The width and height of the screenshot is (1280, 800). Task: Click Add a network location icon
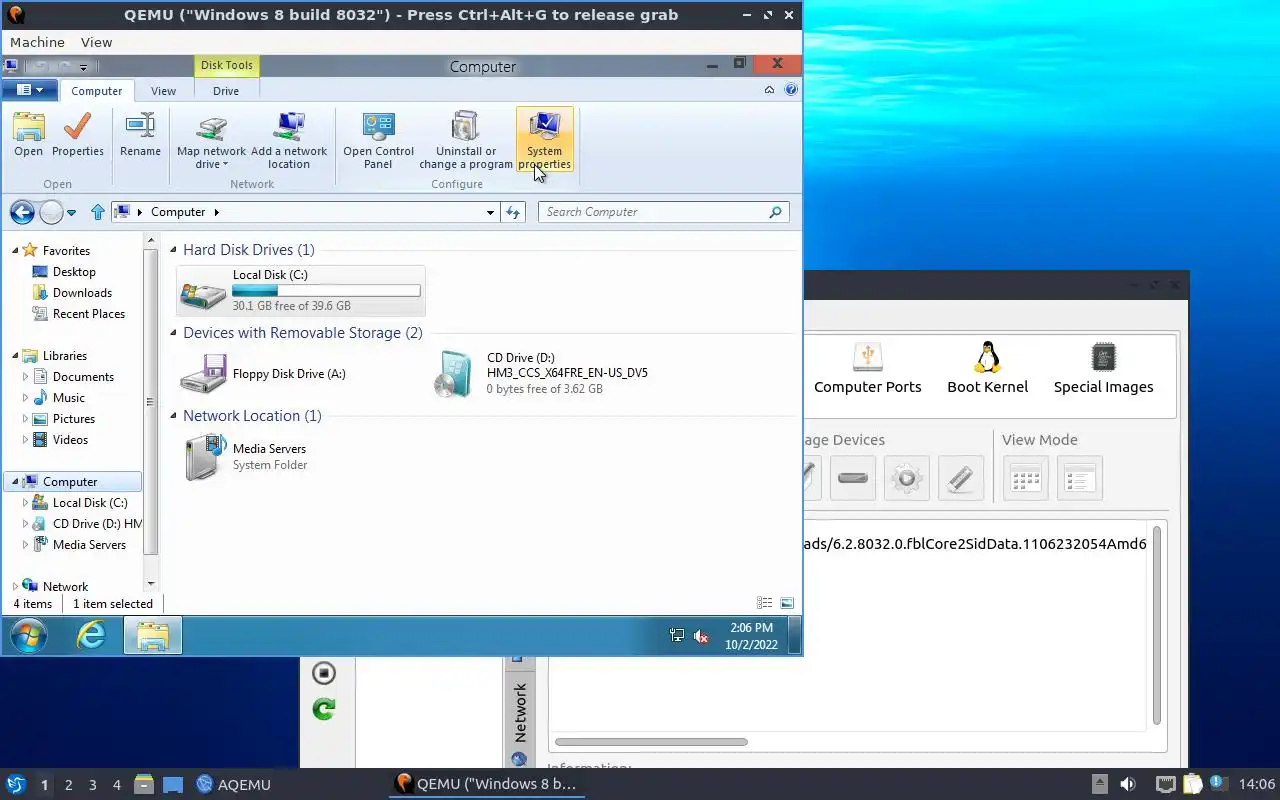(289, 127)
